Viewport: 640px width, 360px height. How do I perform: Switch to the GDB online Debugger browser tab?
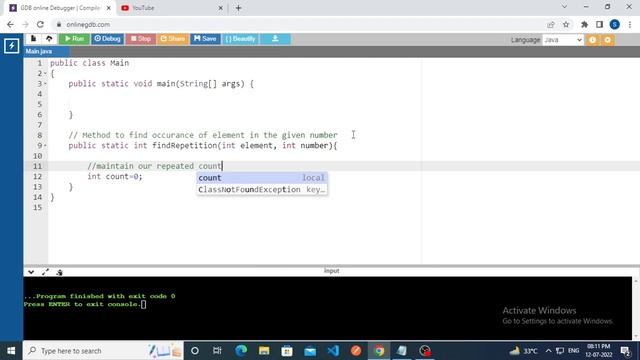point(59,8)
